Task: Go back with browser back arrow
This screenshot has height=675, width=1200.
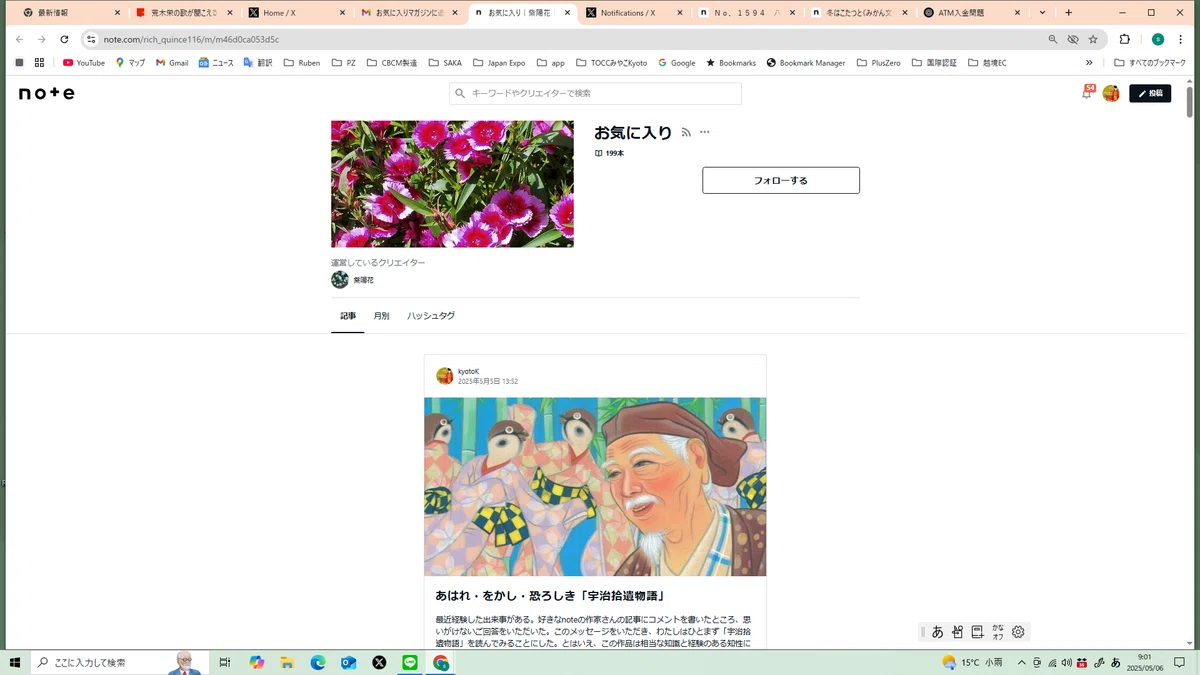Action: [x=19, y=39]
